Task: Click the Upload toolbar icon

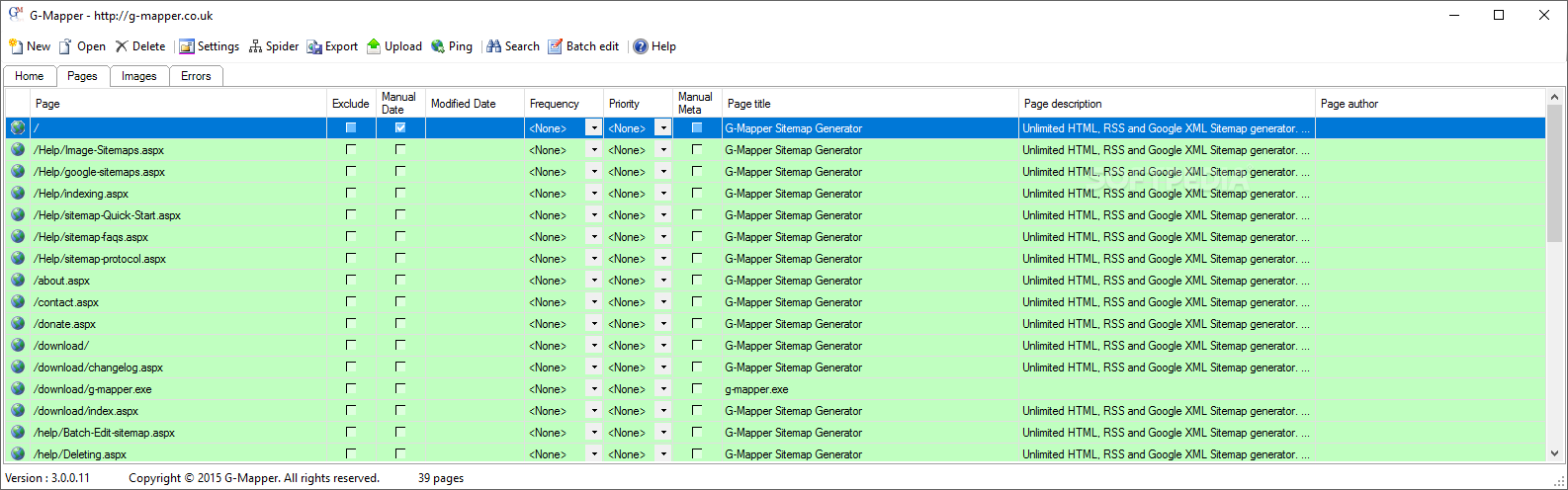Action: click(x=374, y=46)
